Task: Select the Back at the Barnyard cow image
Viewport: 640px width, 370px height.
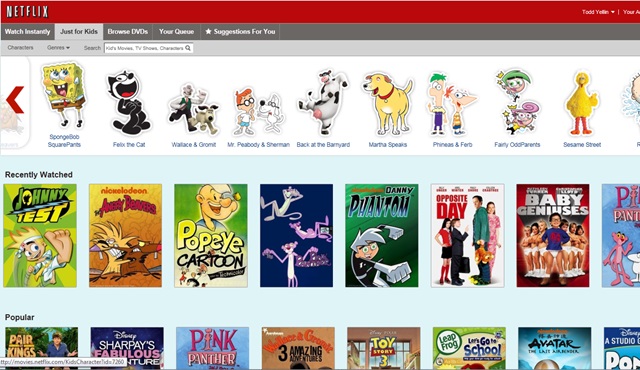Action: click(323, 102)
